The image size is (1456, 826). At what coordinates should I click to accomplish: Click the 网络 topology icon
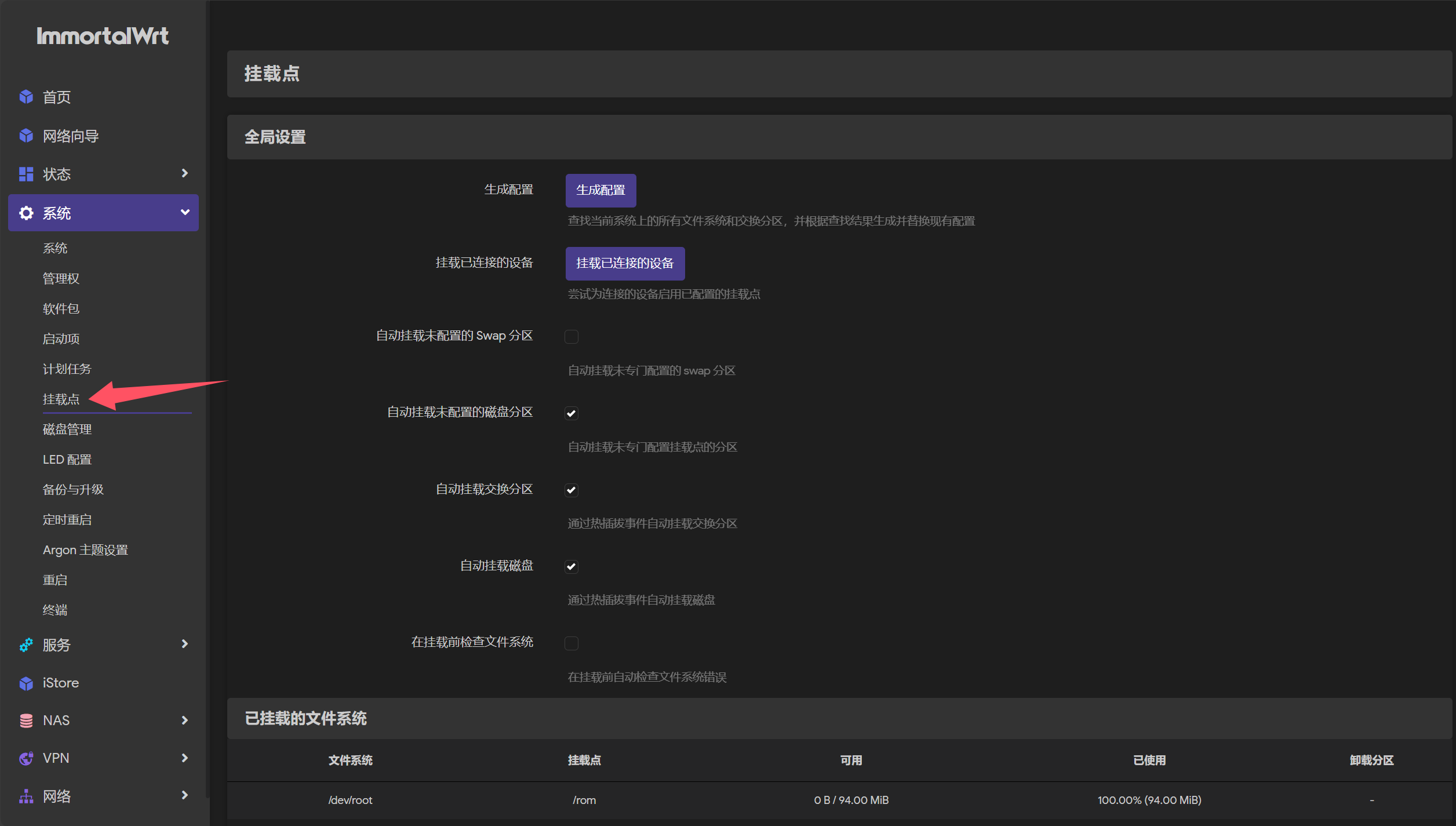pyautogui.click(x=26, y=796)
